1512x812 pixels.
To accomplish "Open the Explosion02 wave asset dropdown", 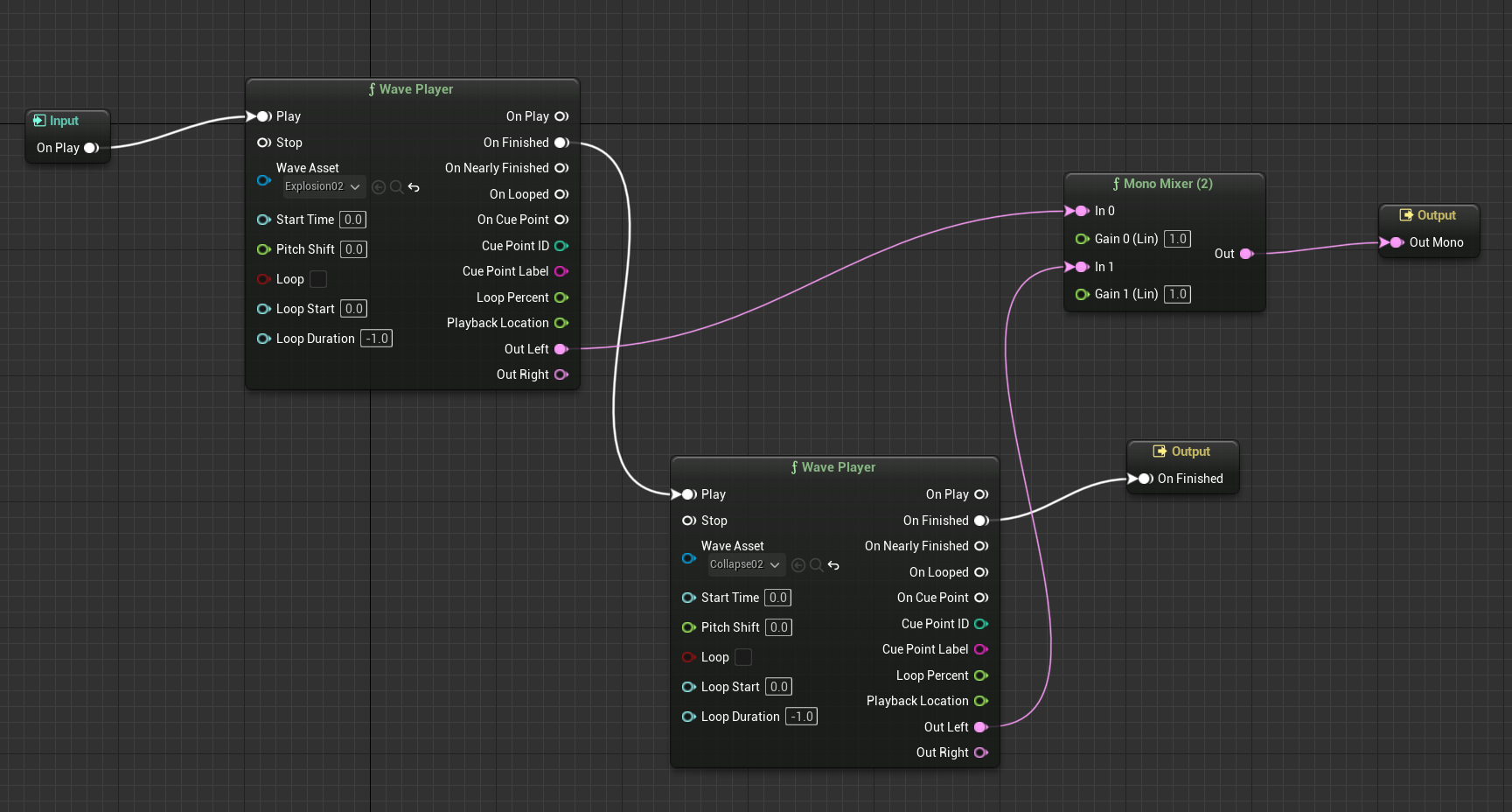I will (x=323, y=186).
